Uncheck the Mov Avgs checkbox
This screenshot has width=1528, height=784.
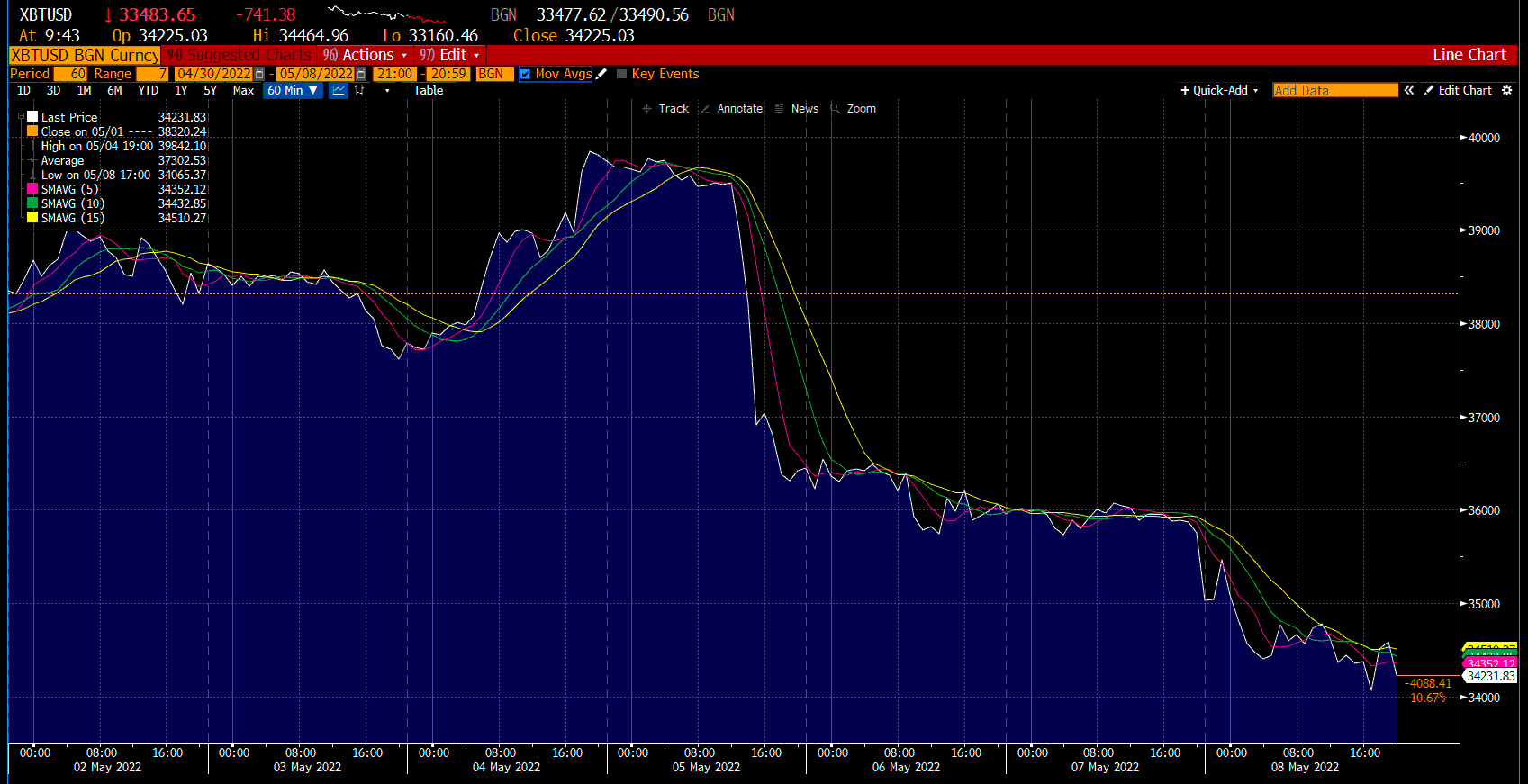pyautogui.click(x=525, y=75)
